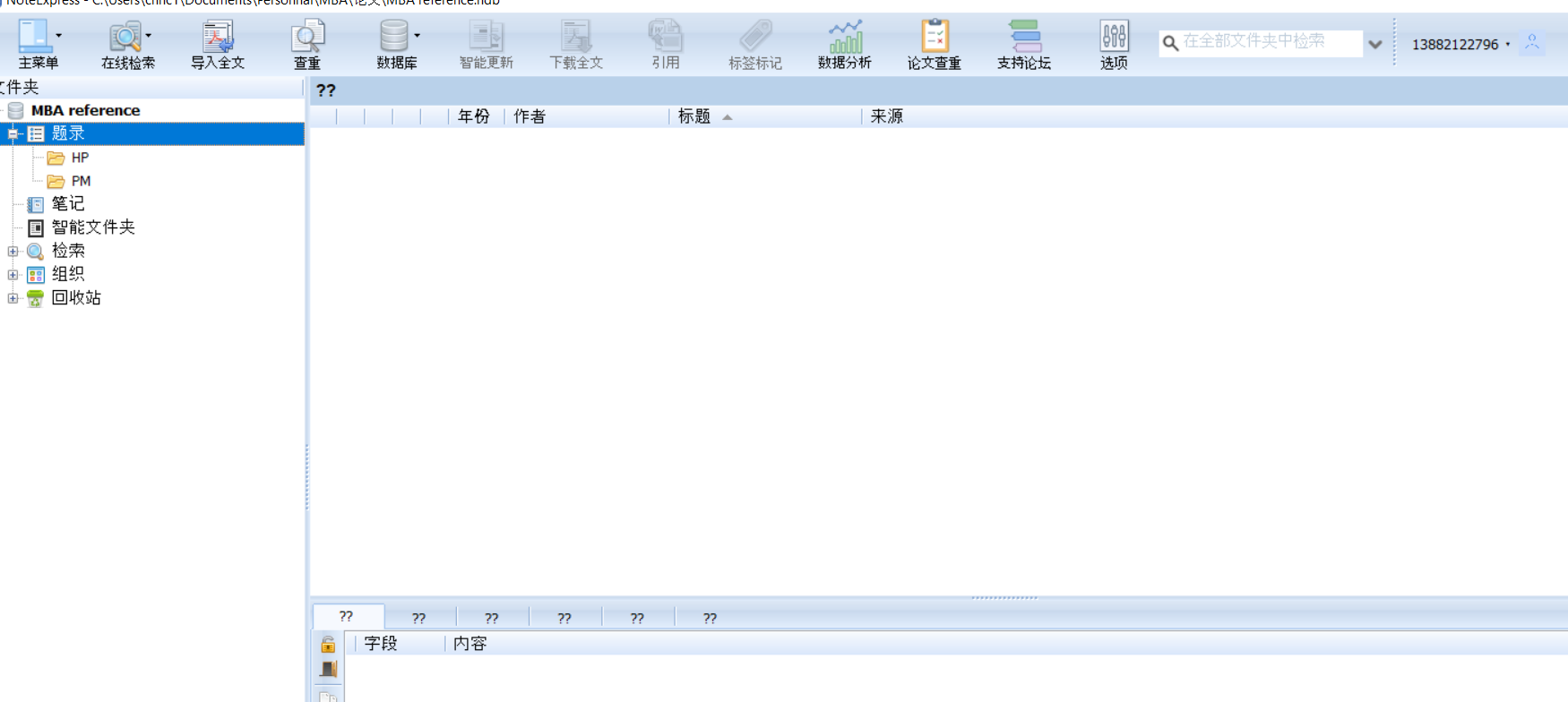Open the 选项 options settings
Viewport: 1568px width, 702px height.
[1114, 38]
